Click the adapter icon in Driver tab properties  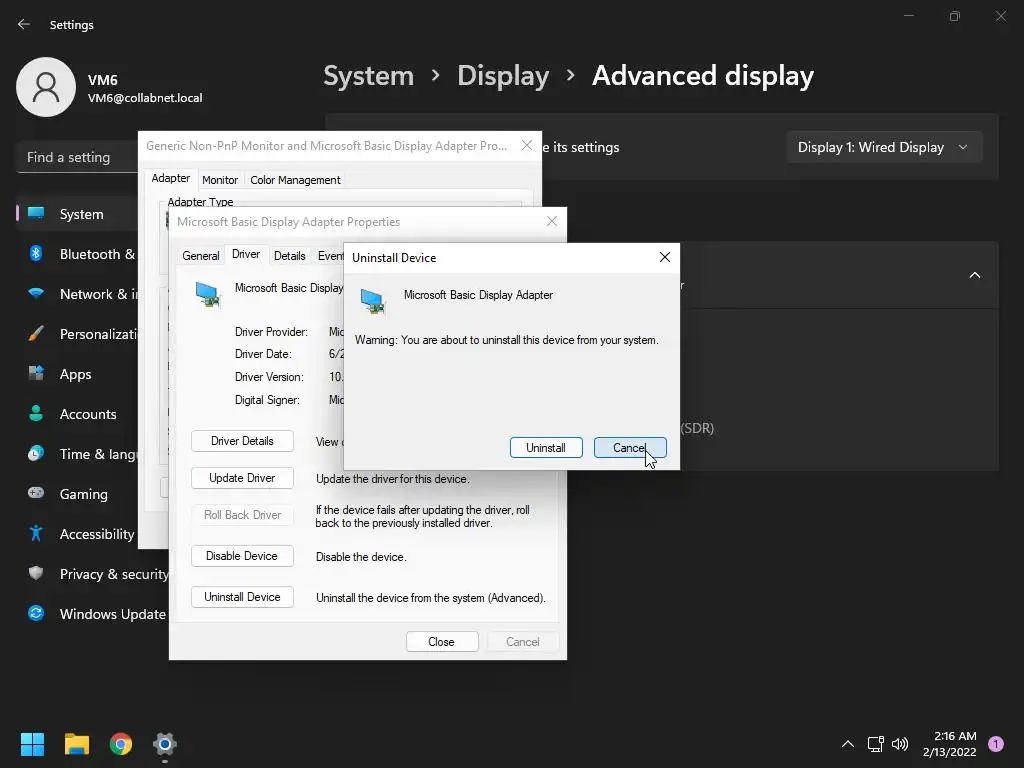[x=208, y=295]
